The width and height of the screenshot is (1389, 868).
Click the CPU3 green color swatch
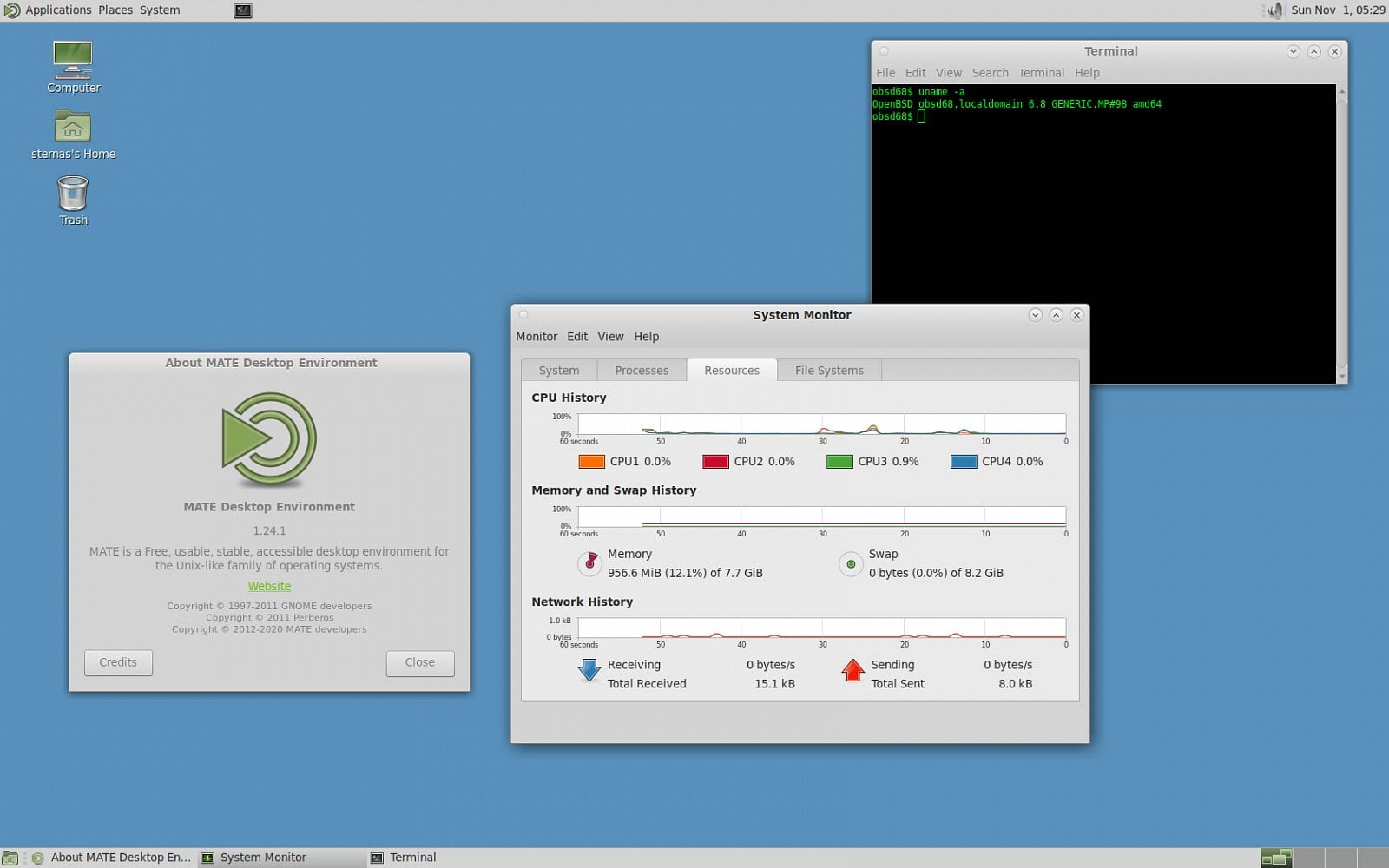coord(839,462)
